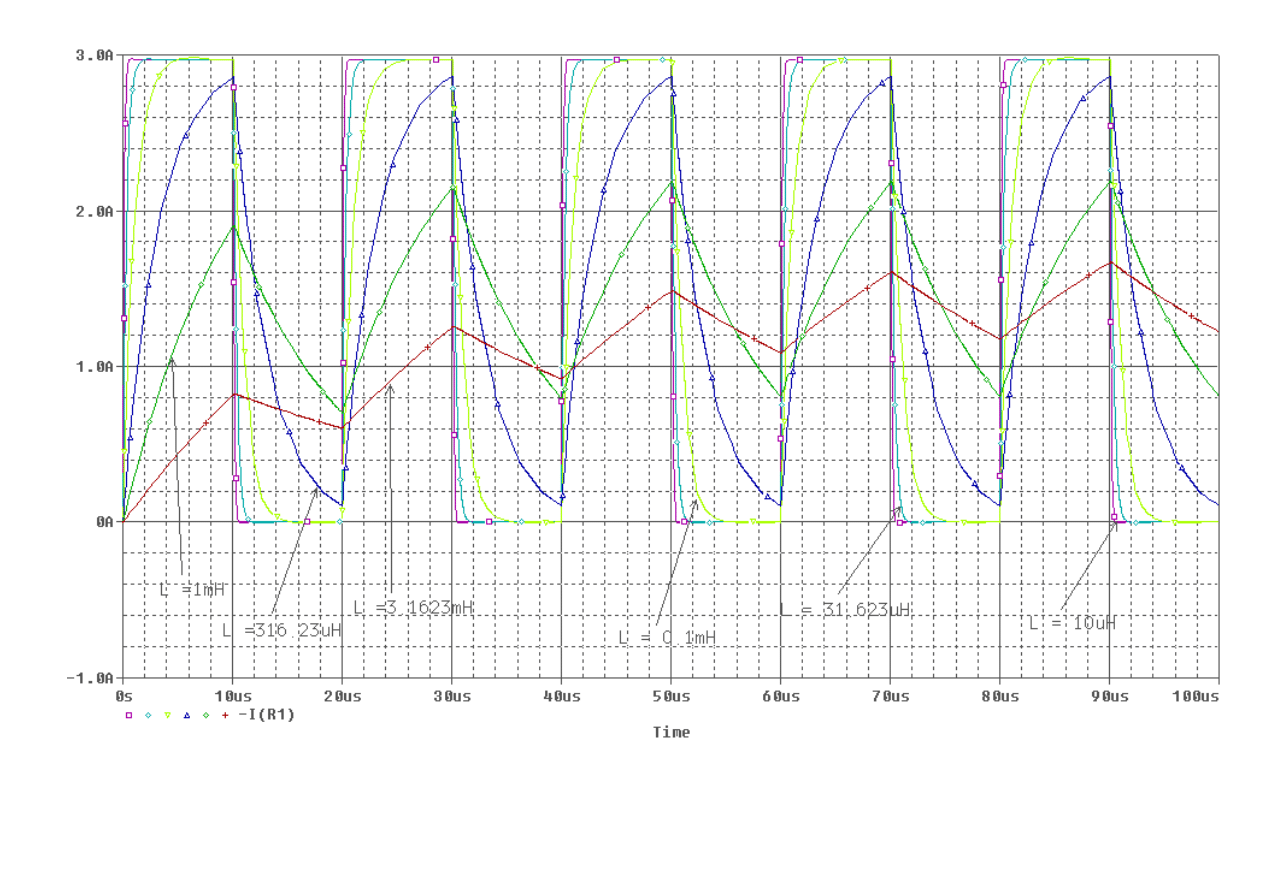Select the 'L = 10uH' annotation label
The width and height of the screenshot is (1263, 893).
click(1072, 623)
